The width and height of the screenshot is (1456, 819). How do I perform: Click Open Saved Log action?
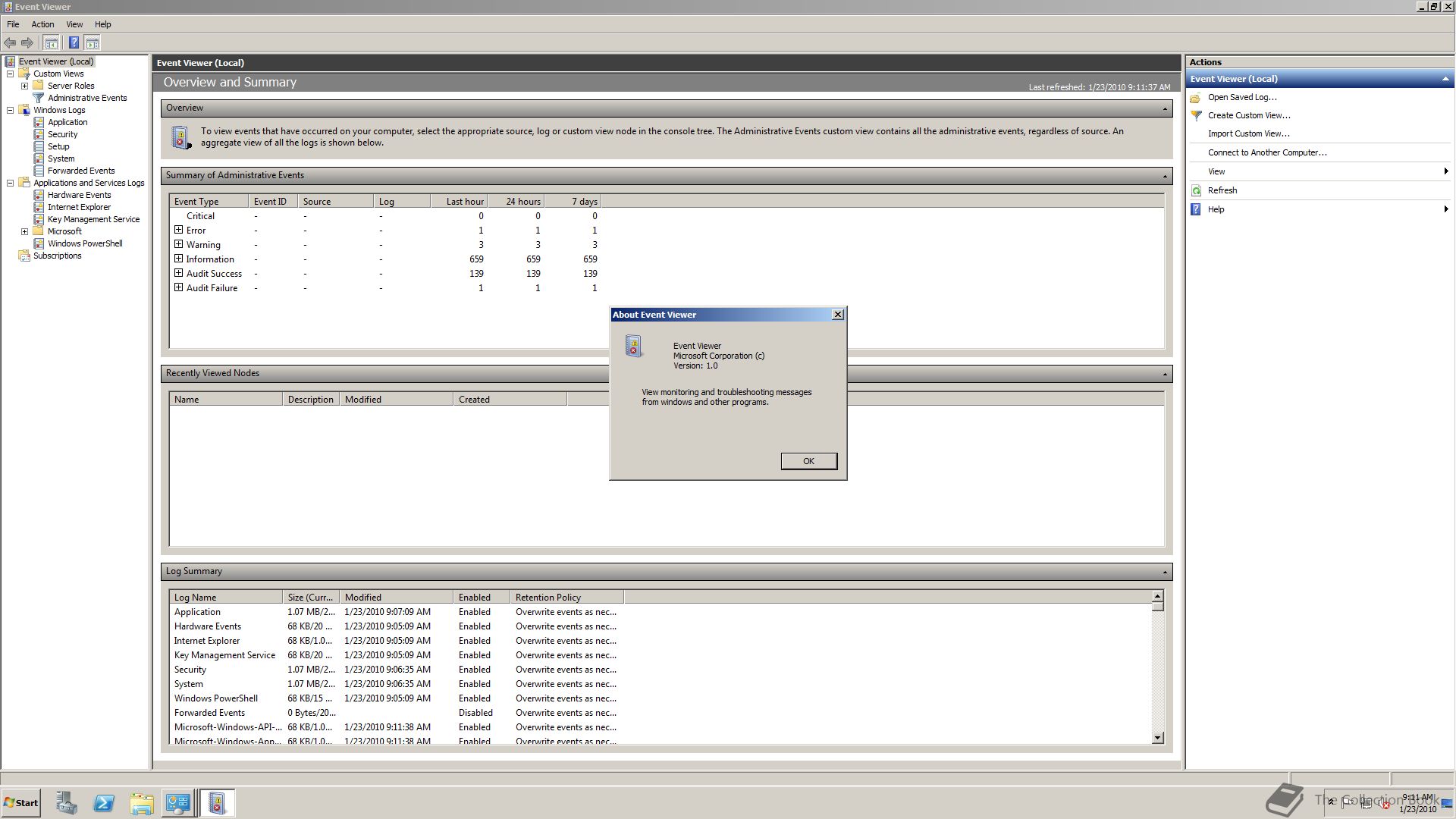point(1242,97)
